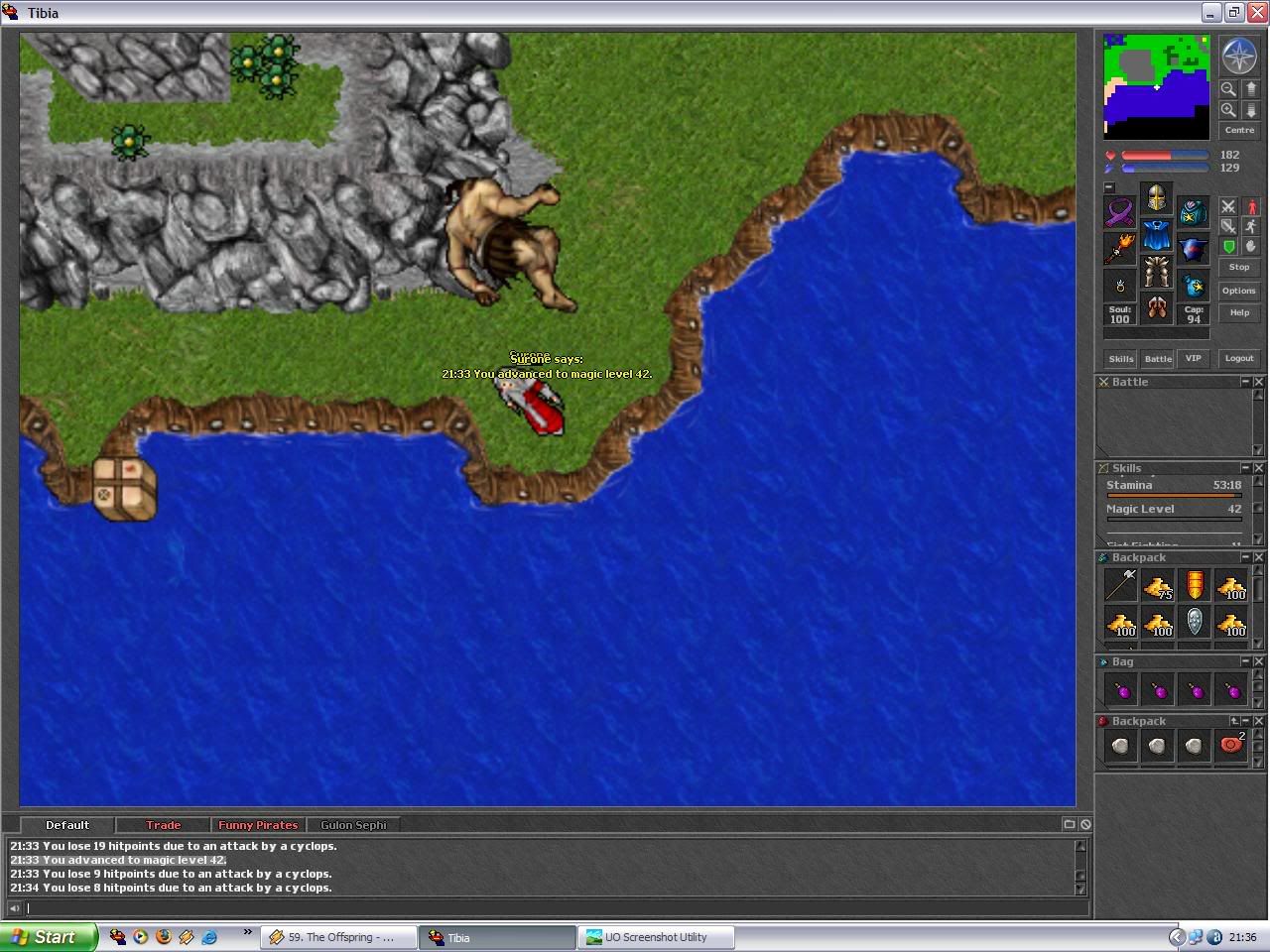Open the Funny Pirates chat tab
This screenshot has height=952, width=1270.
[258, 825]
